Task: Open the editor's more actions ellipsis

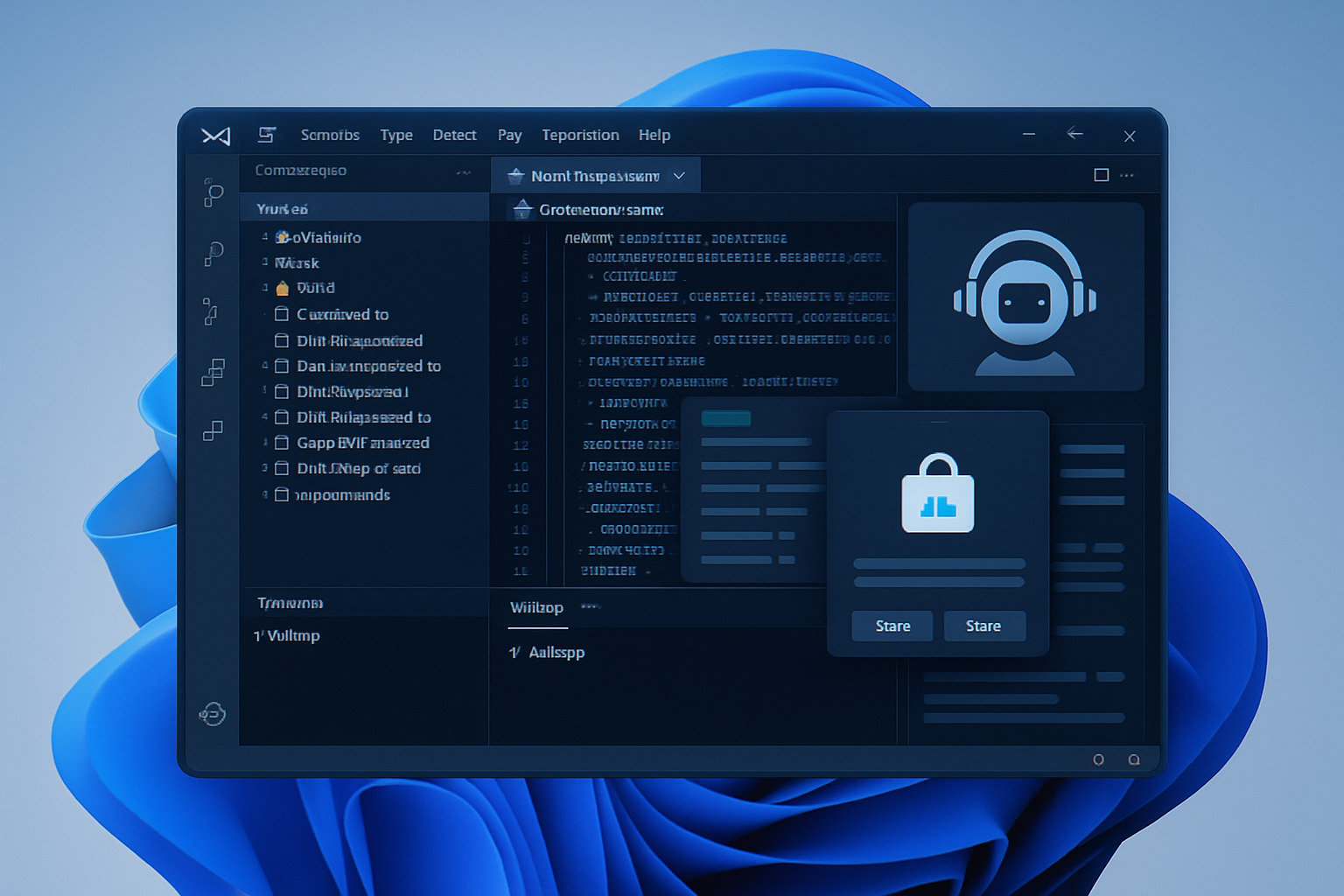Action: pyautogui.click(x=1127, y=175)
